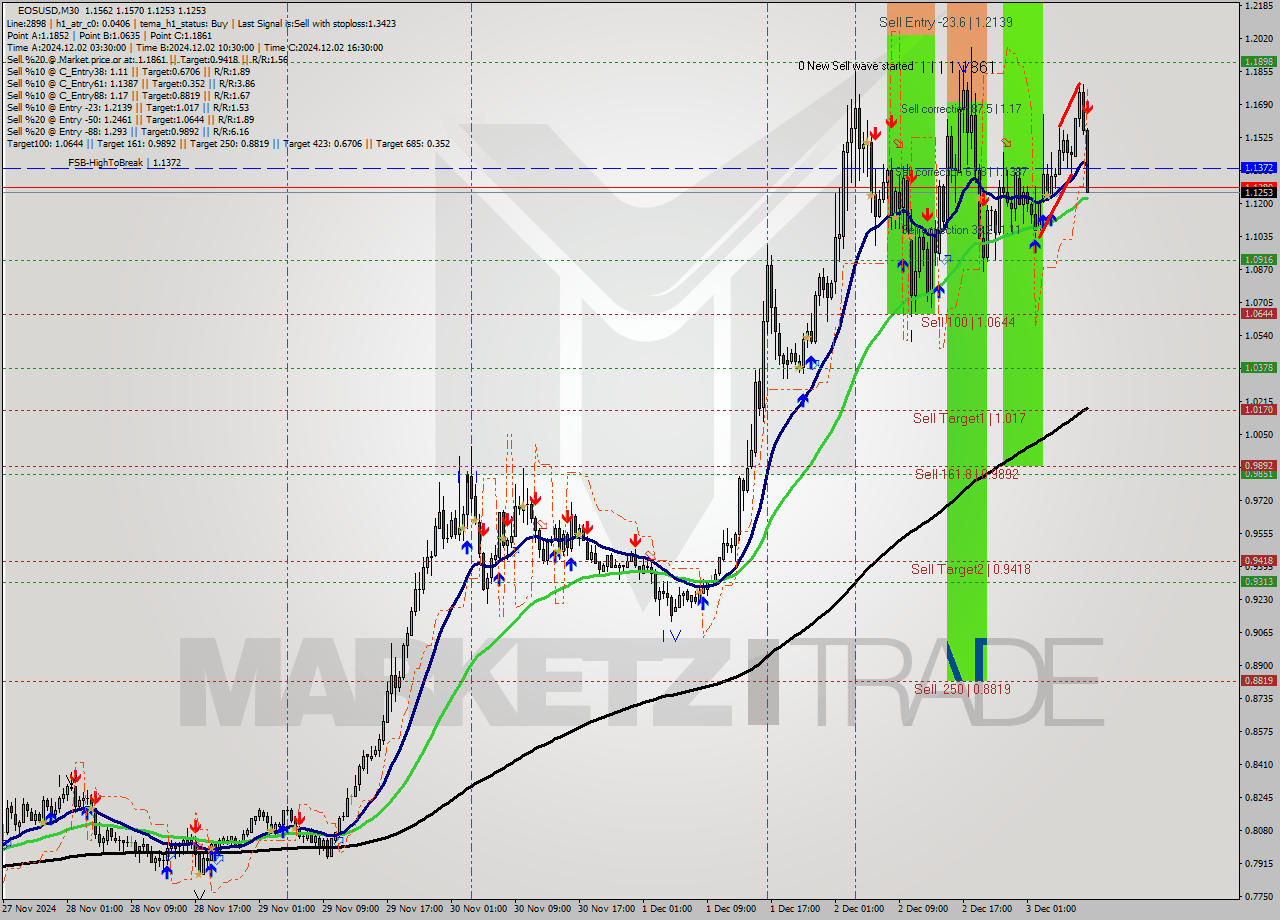Image resolution: width=1280 pixels, height=920 pixels.
Task: Select '1 Dec 17:00' on the time axis
Action: (796, 909)
